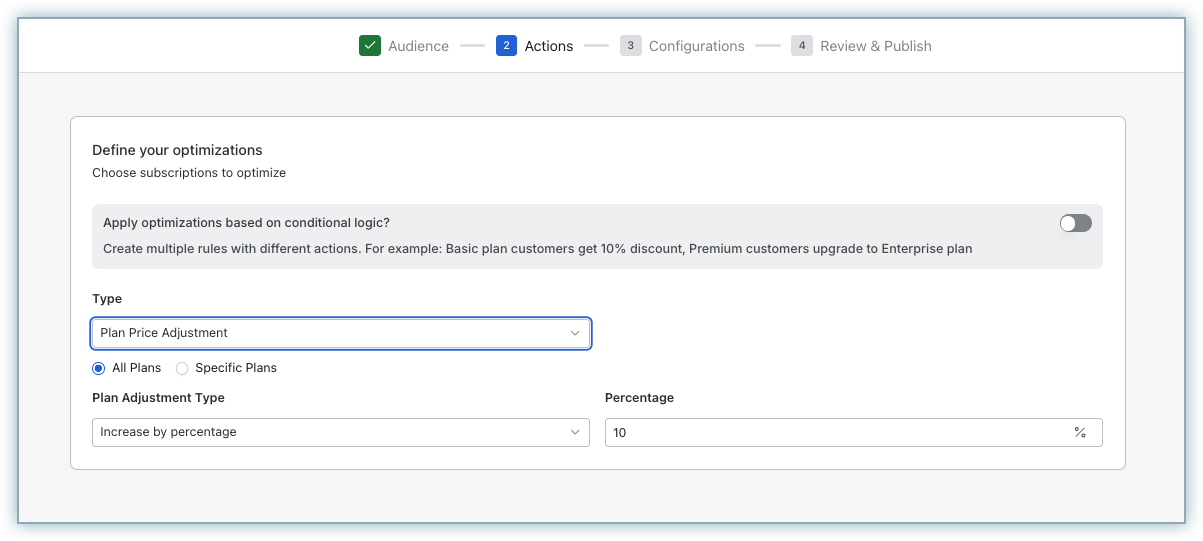Click the percent sign in Percentage field
The width and height of the screenshot is (1203, 541).
tap(1080, 432)
